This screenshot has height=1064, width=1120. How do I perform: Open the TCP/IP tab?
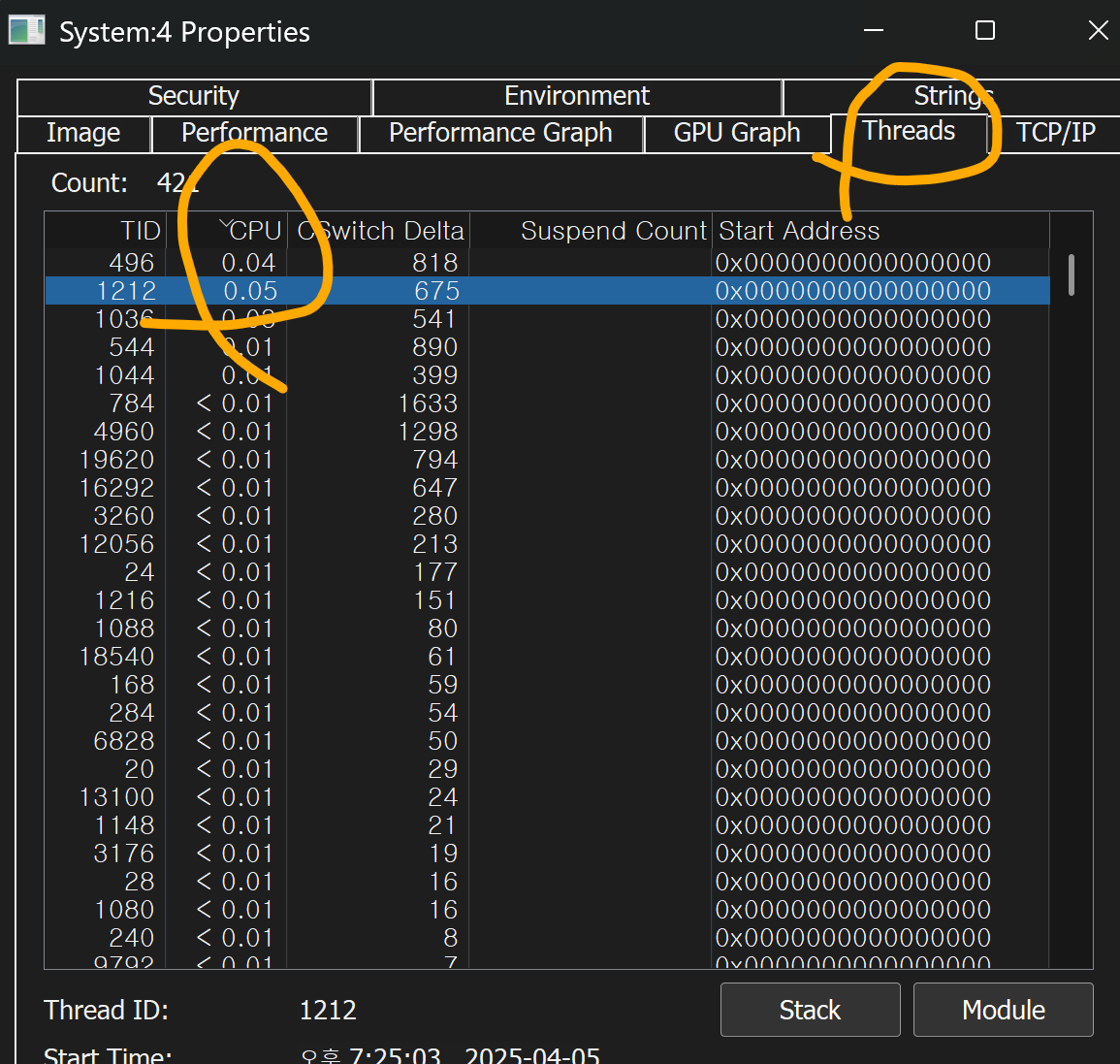pos(1055,133)
